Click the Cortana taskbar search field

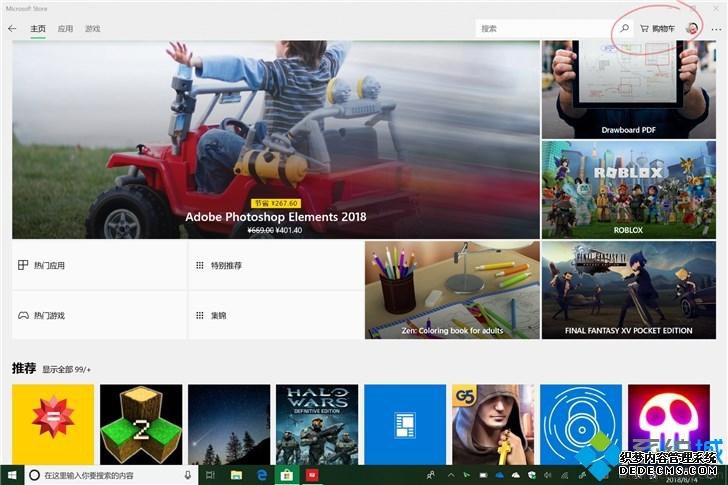(111, 475)
